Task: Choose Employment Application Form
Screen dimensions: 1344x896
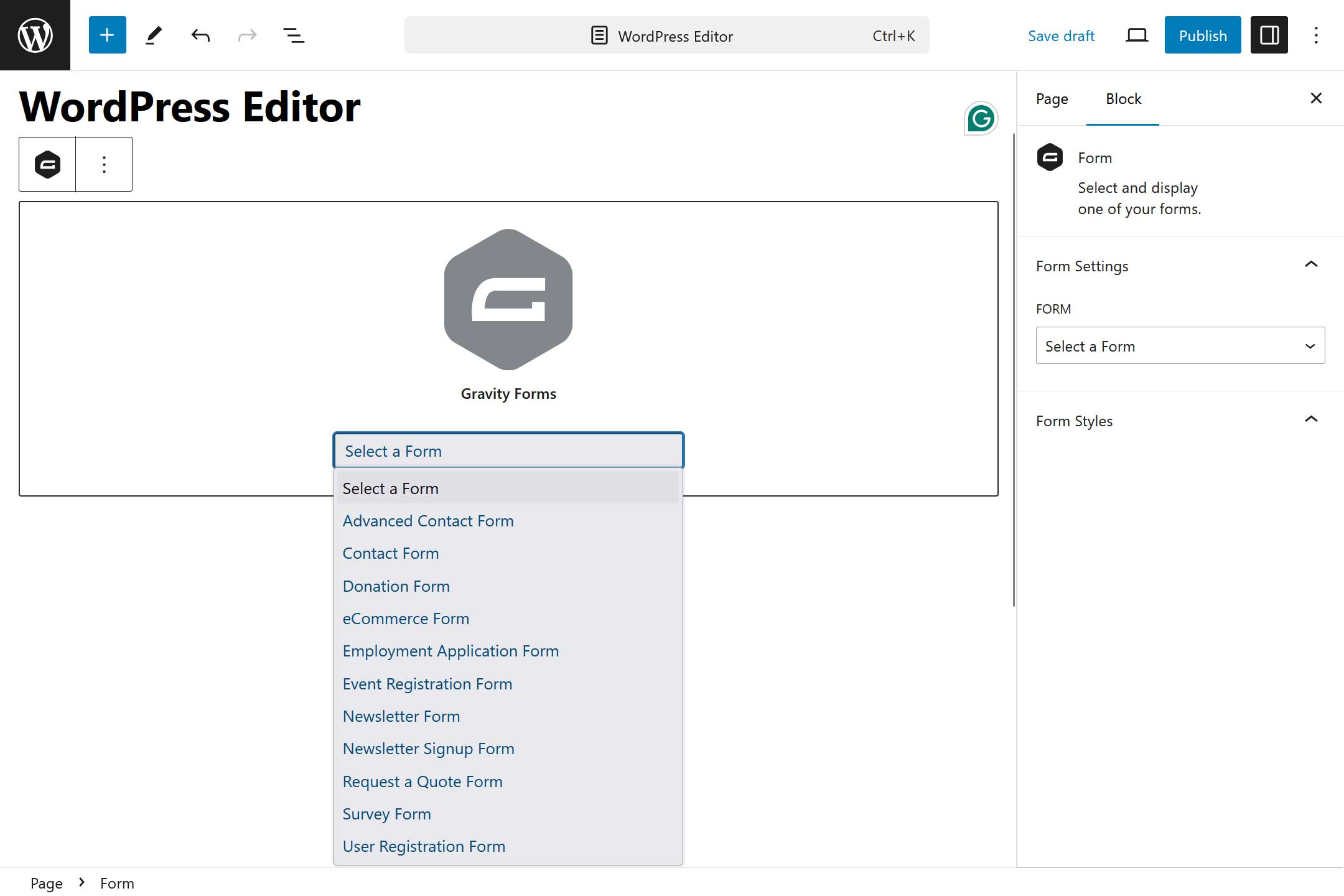Action: point(508,651)
